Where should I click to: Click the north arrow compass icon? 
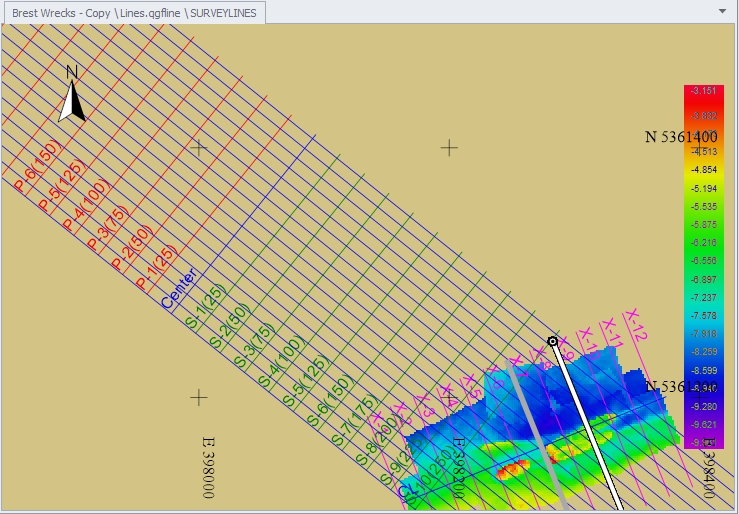[x=71, y=94]
